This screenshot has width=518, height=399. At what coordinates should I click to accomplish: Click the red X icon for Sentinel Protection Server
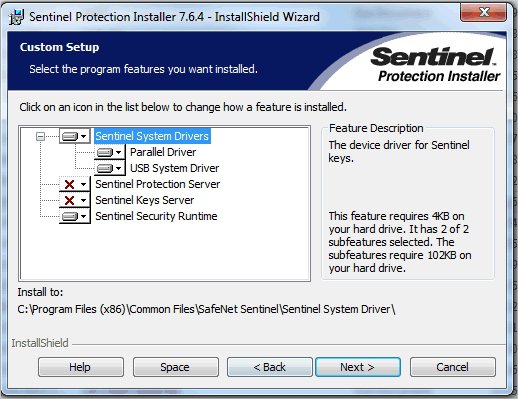click(x=69, y=184)
